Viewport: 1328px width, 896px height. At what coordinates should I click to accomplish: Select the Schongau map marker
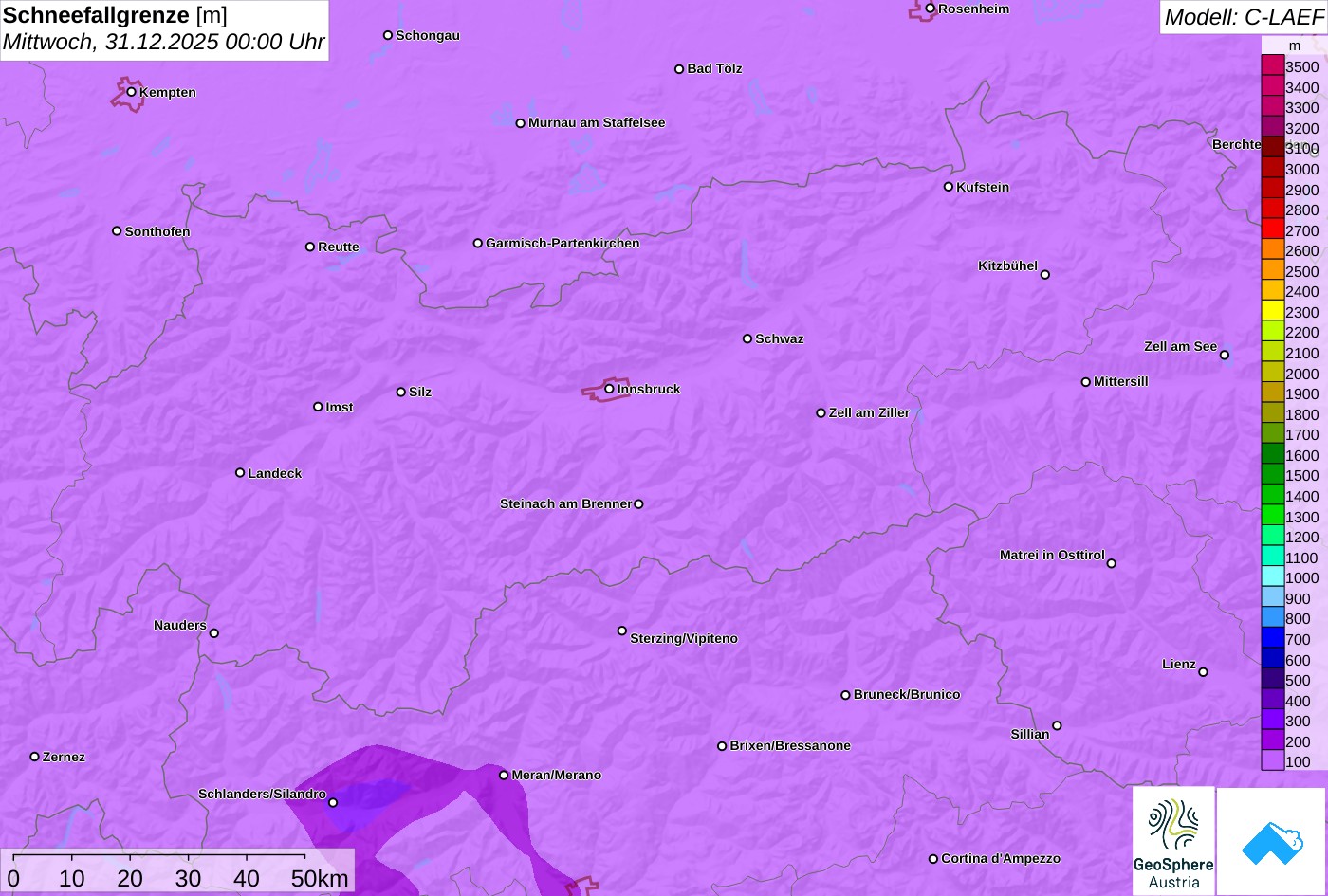388,35
